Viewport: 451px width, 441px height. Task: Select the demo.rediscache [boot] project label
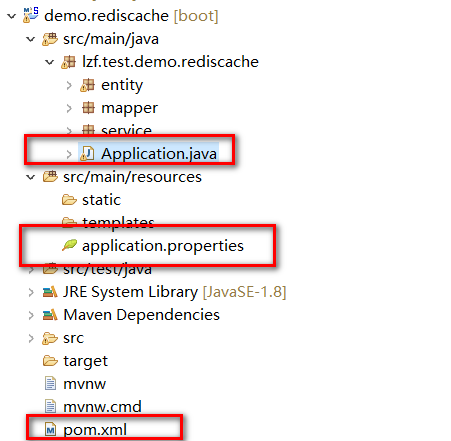131,16
